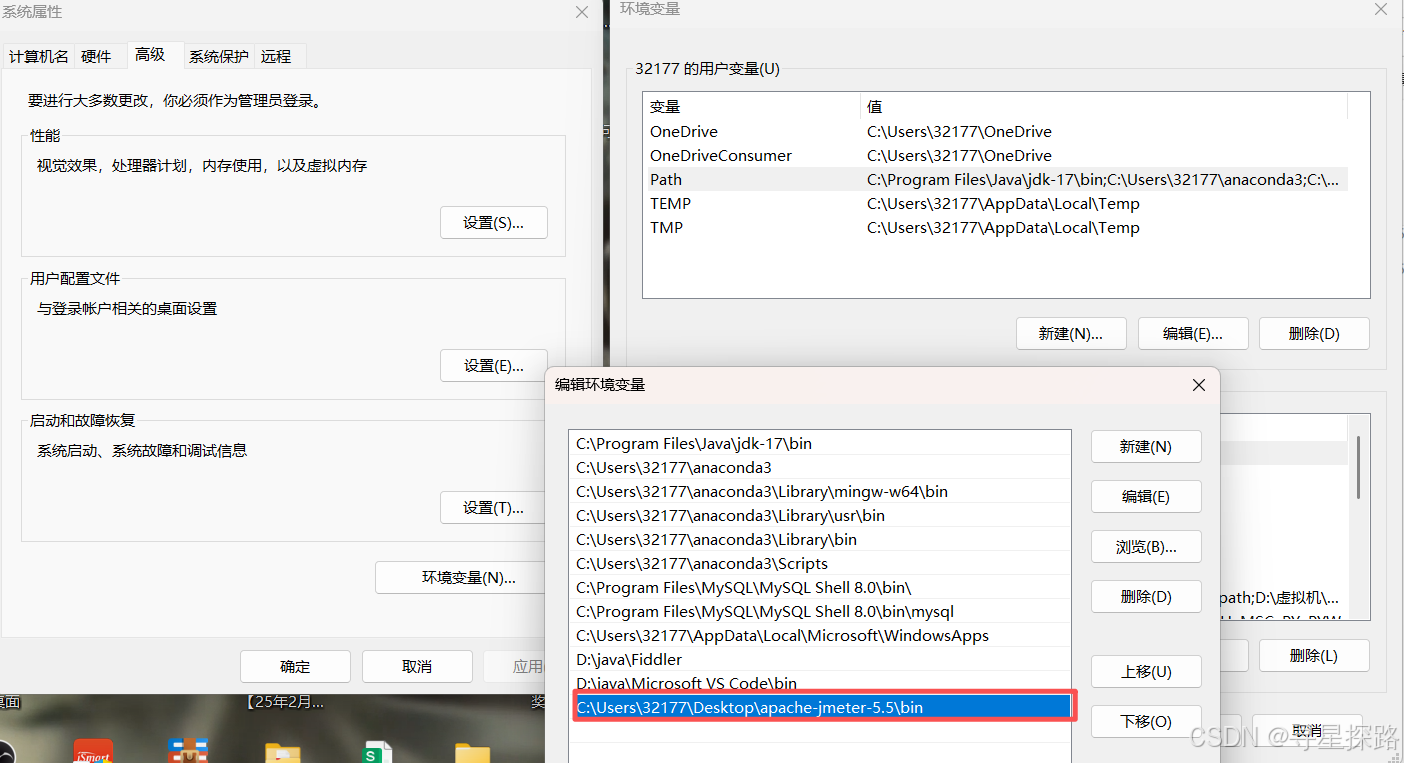Screen dimensions: 1404x763
Task: Click the 值 column header
Action: pyautogui.click(x=1104, y=107)
